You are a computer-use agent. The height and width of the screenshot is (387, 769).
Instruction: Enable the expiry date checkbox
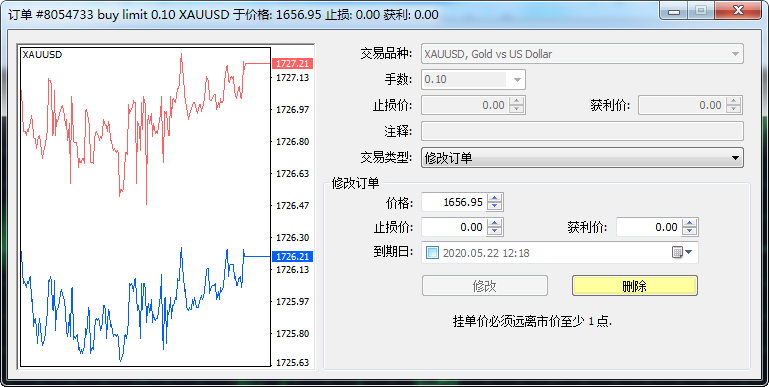(432, 253)
